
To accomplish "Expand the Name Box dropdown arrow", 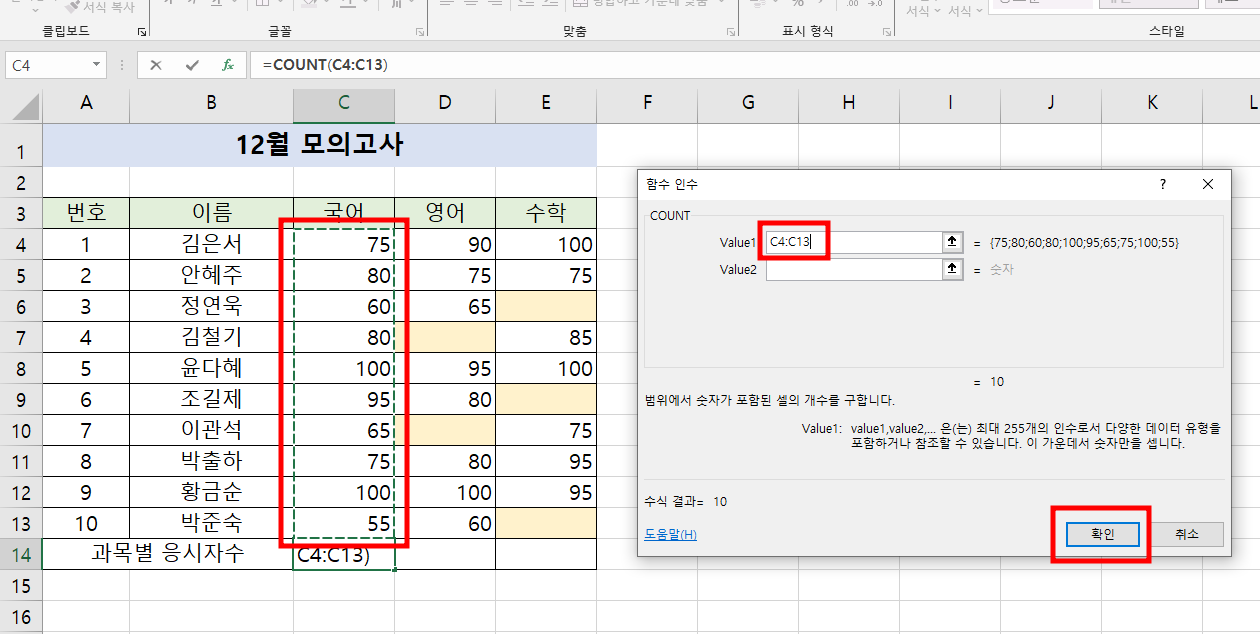I will coord(96,65).
